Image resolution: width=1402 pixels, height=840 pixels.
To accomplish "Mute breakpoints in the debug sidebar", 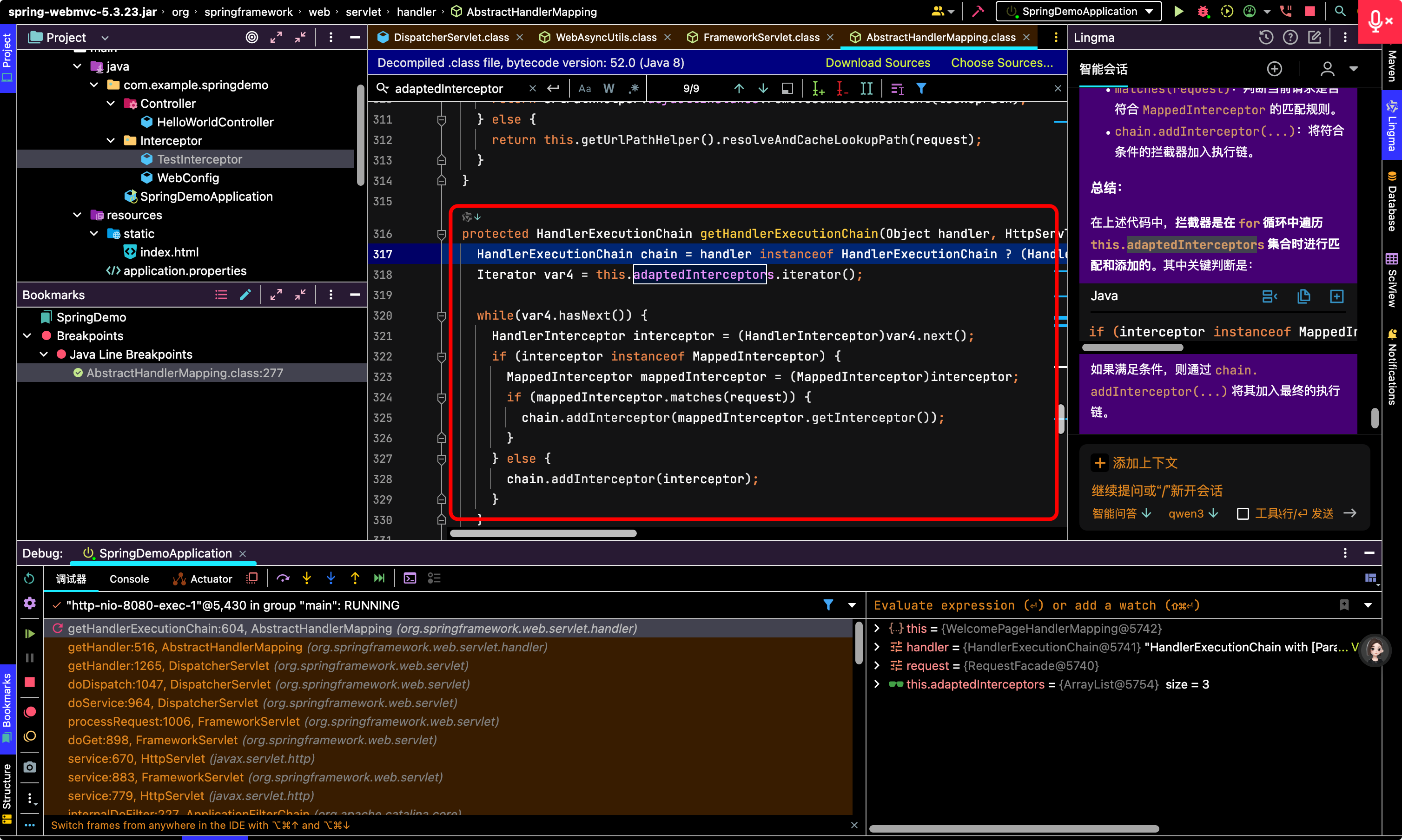I will pyautogui.click(x=30, y=736).
